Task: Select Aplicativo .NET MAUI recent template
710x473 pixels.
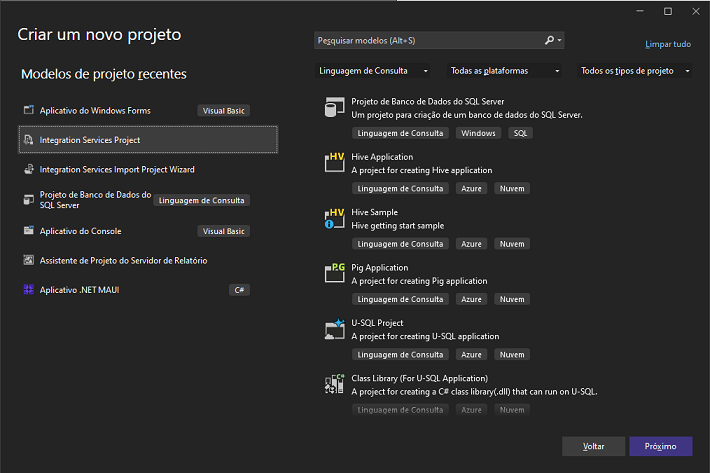Action: (x=148, y=290)
